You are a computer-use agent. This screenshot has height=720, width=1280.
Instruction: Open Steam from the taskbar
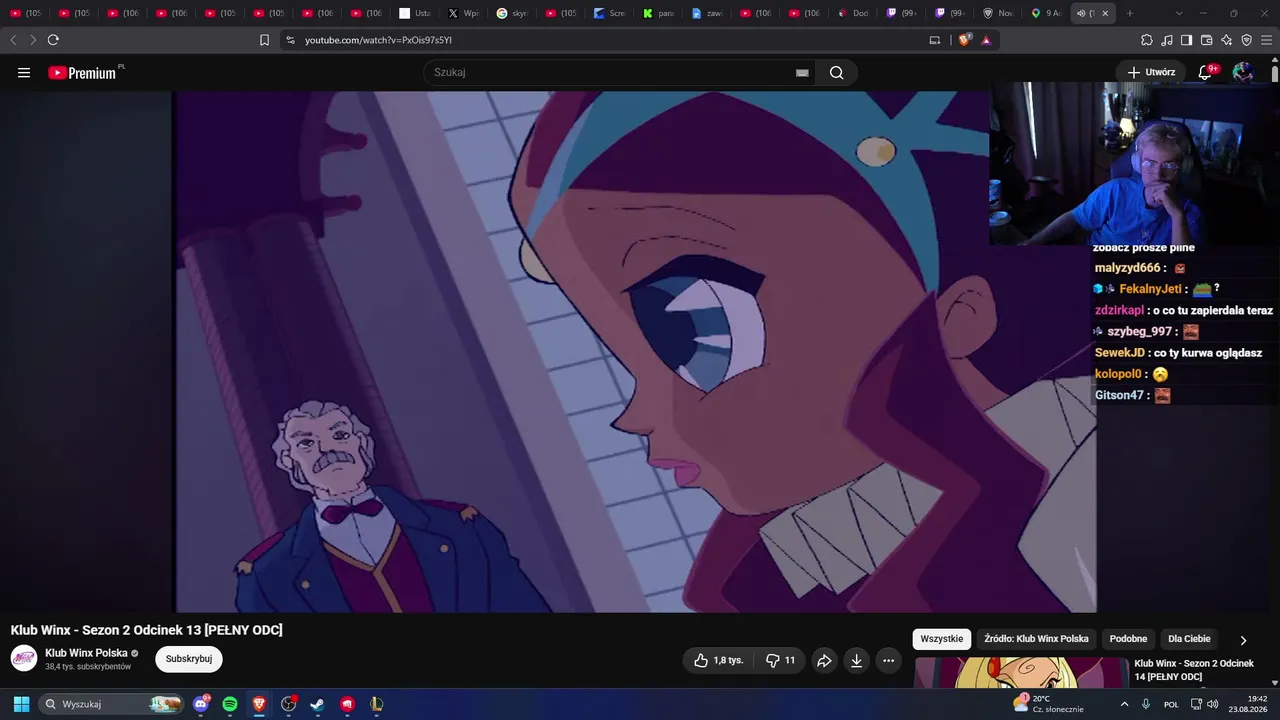[x=318, y=704]
